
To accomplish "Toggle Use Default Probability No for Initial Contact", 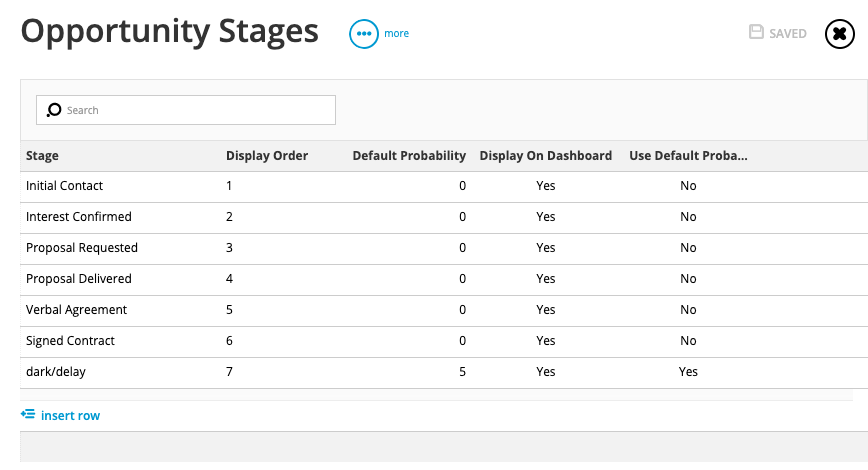I will point(688,185).
